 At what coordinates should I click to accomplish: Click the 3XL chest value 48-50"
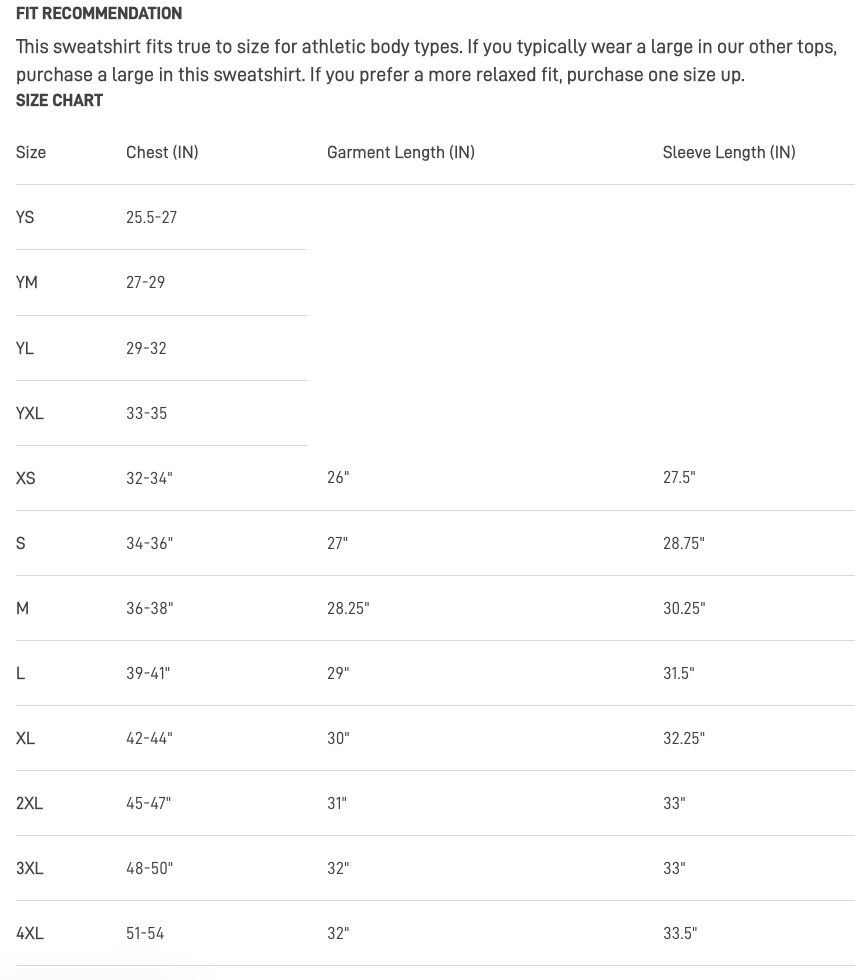click(x=149, y=868)
